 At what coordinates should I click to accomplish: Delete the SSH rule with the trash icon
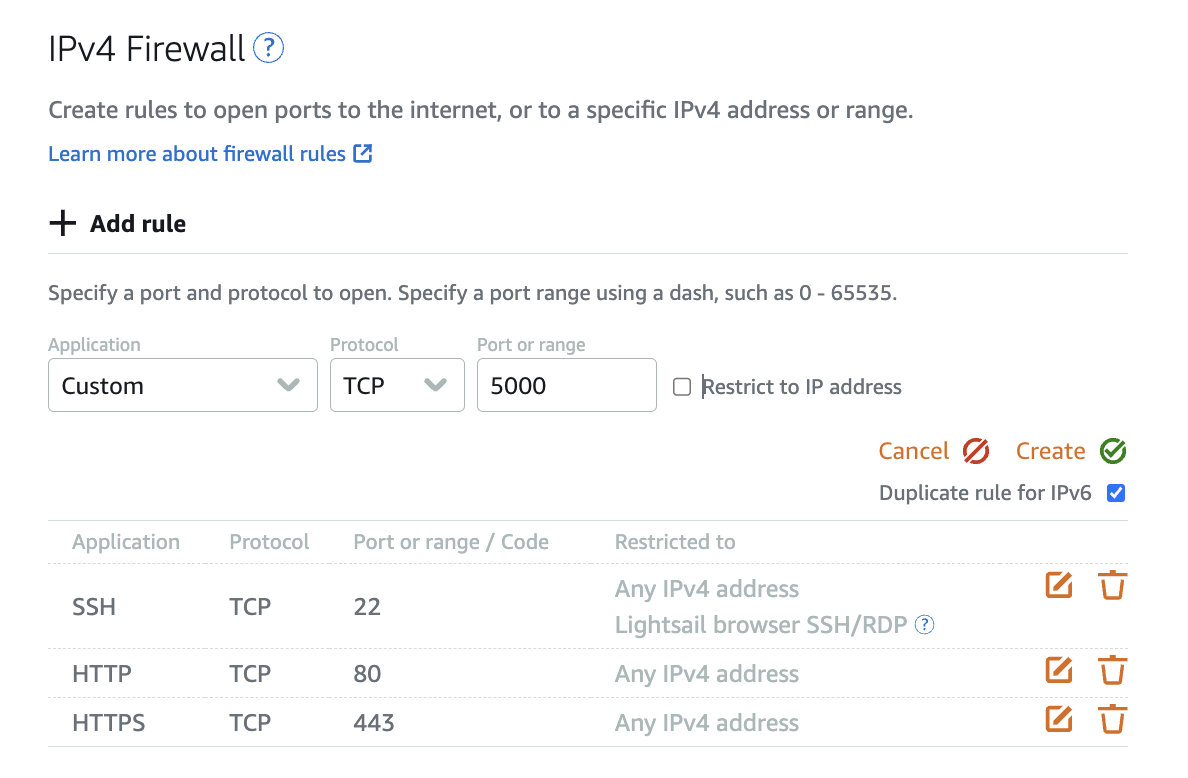coord(1112,585)
